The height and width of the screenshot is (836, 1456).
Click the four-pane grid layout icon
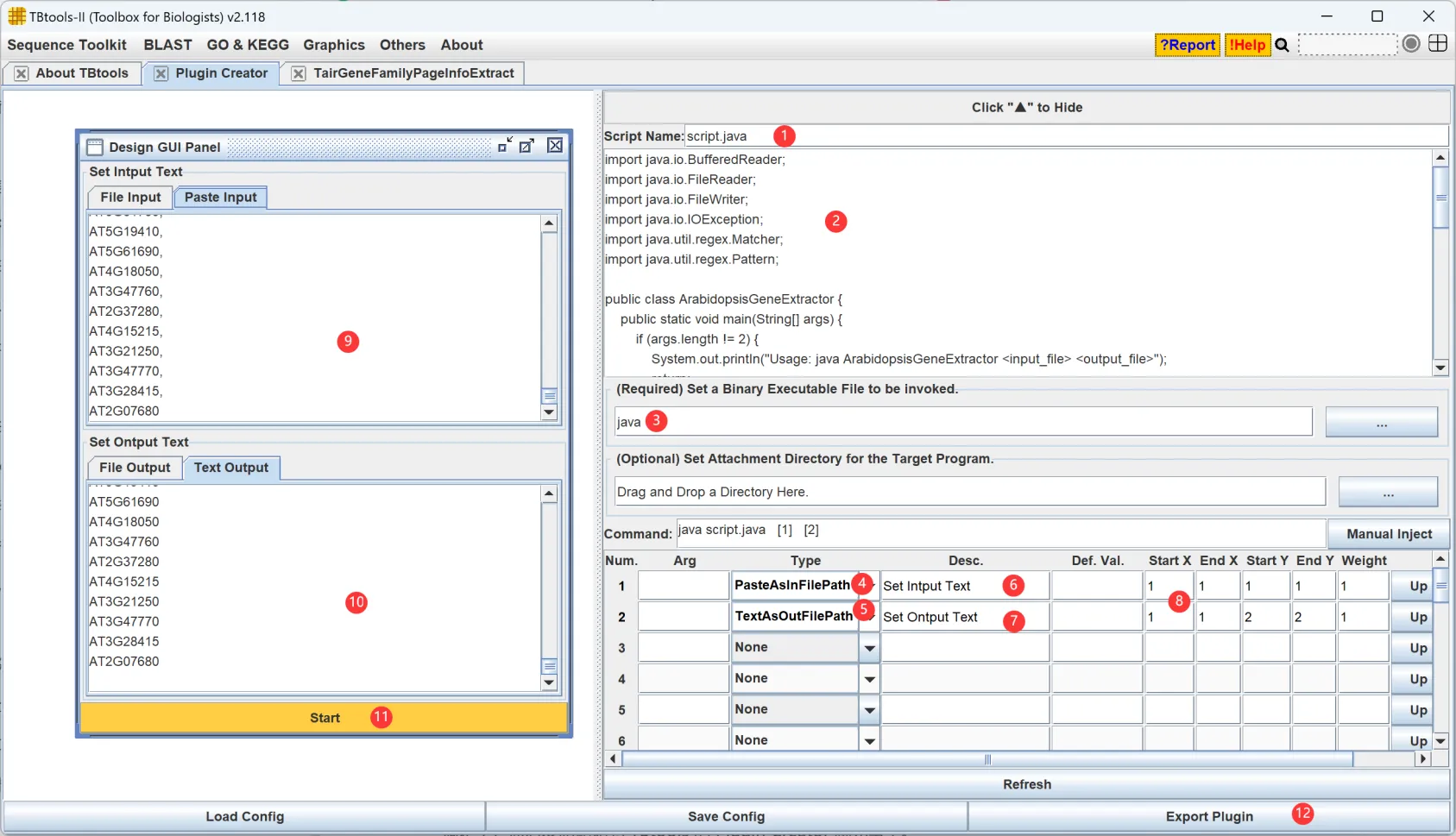pos(1438,44)
